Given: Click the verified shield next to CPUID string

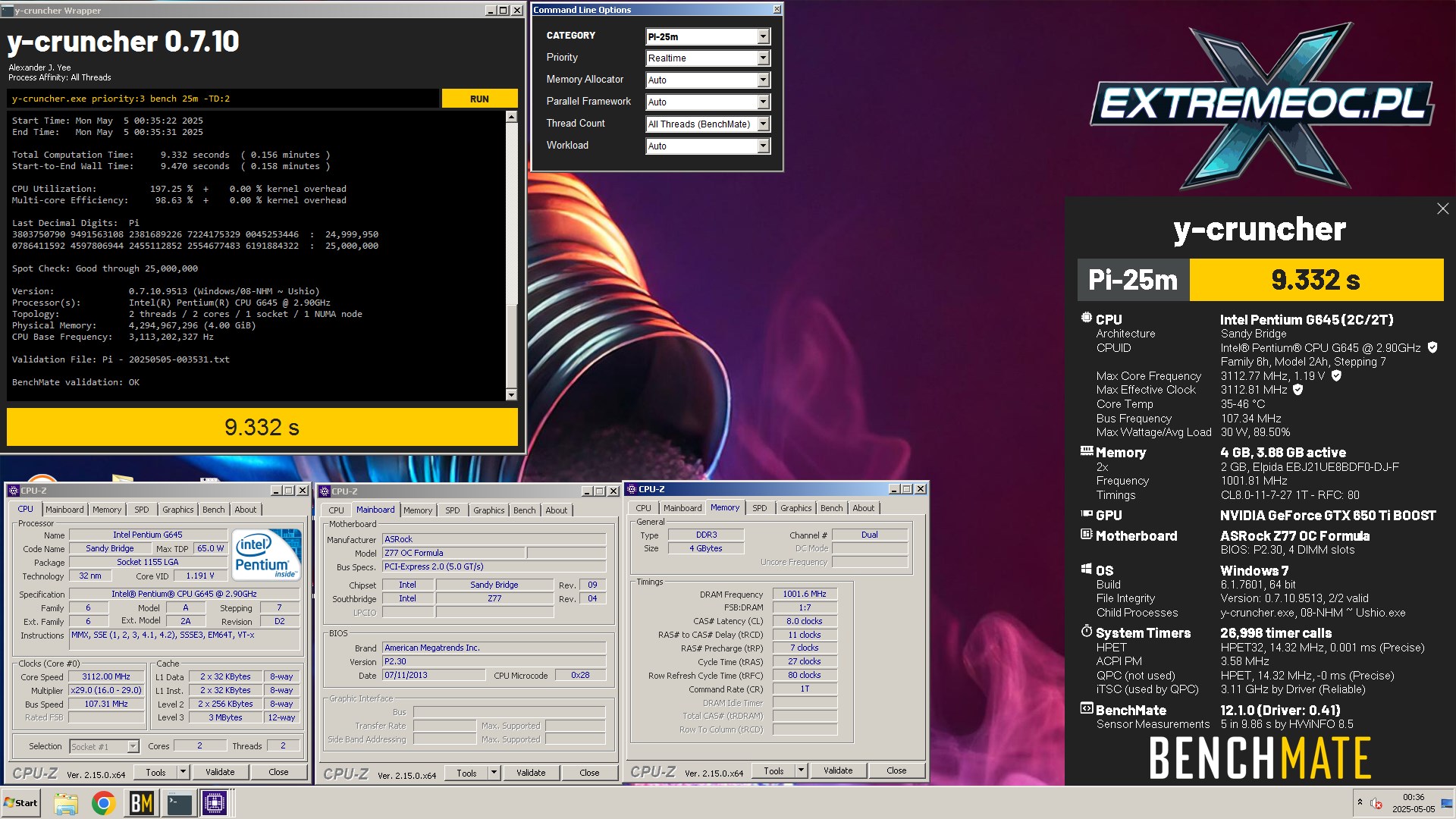Looking at the screenshot, I should click(1432, 347).
